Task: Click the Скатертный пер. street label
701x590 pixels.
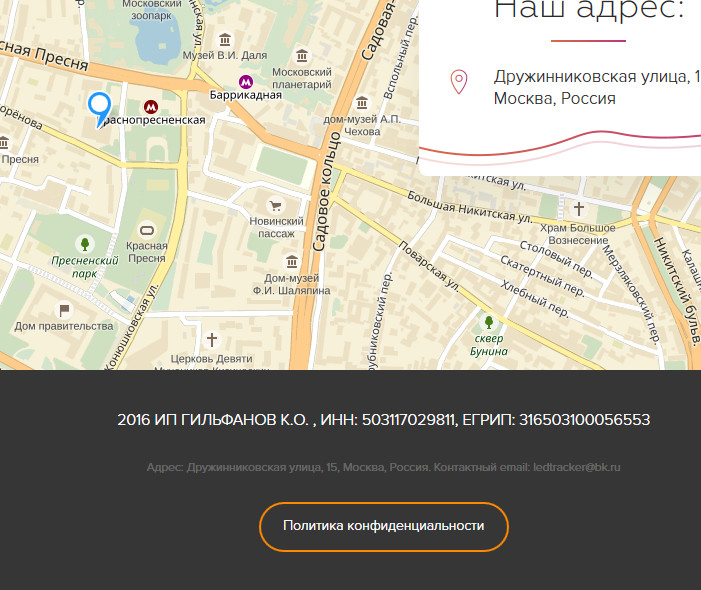Action: pyautogui.click(x=542, y=276)
